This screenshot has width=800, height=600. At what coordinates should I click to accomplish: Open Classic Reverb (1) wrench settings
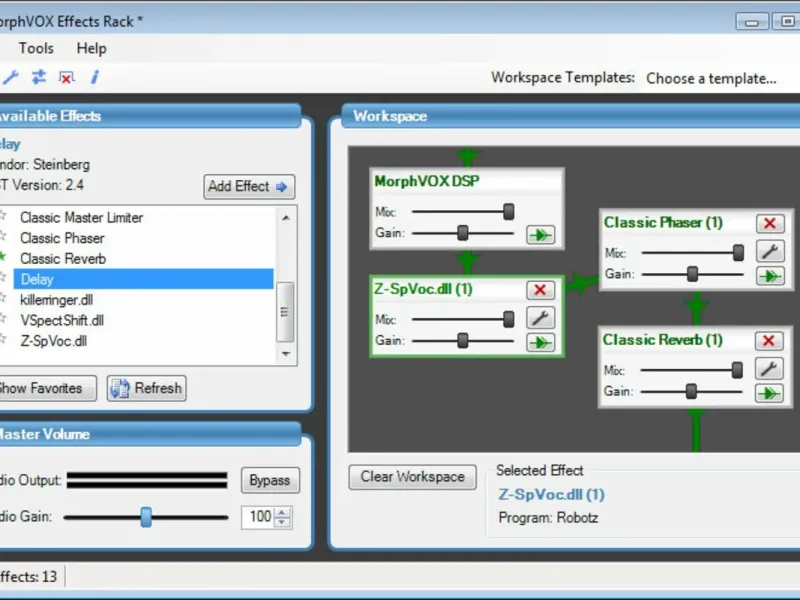(769, 369)
